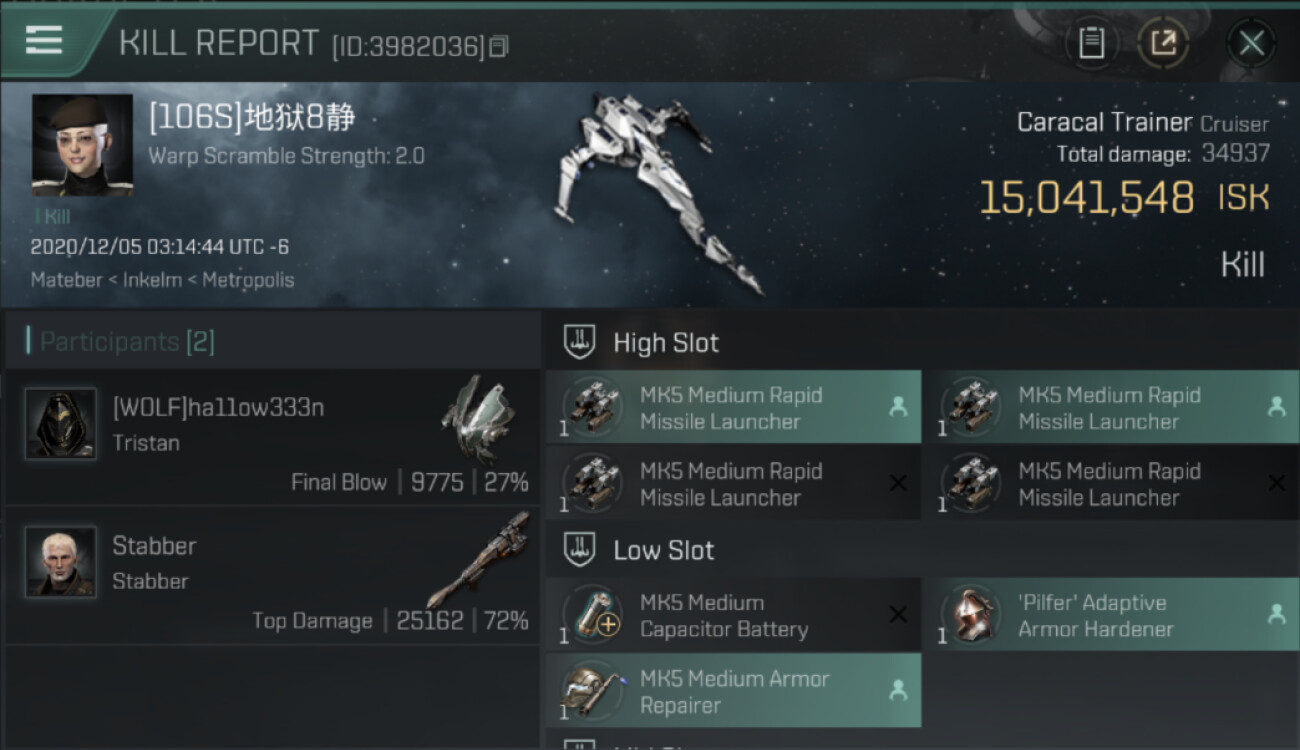Open hallow333n pilot portrait

[x=61, y=424]
